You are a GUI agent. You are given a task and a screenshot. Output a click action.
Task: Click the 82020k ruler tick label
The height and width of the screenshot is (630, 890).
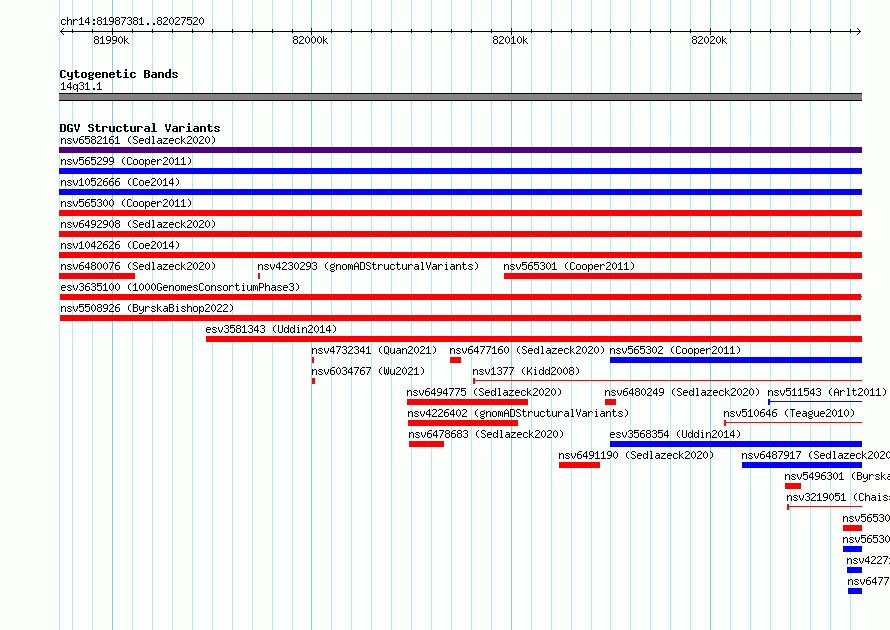709,40
